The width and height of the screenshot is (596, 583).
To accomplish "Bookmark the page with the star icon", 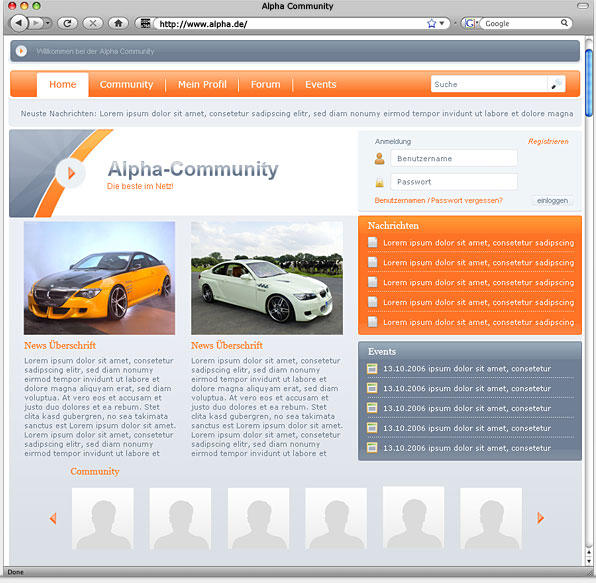I will (431, 24).
